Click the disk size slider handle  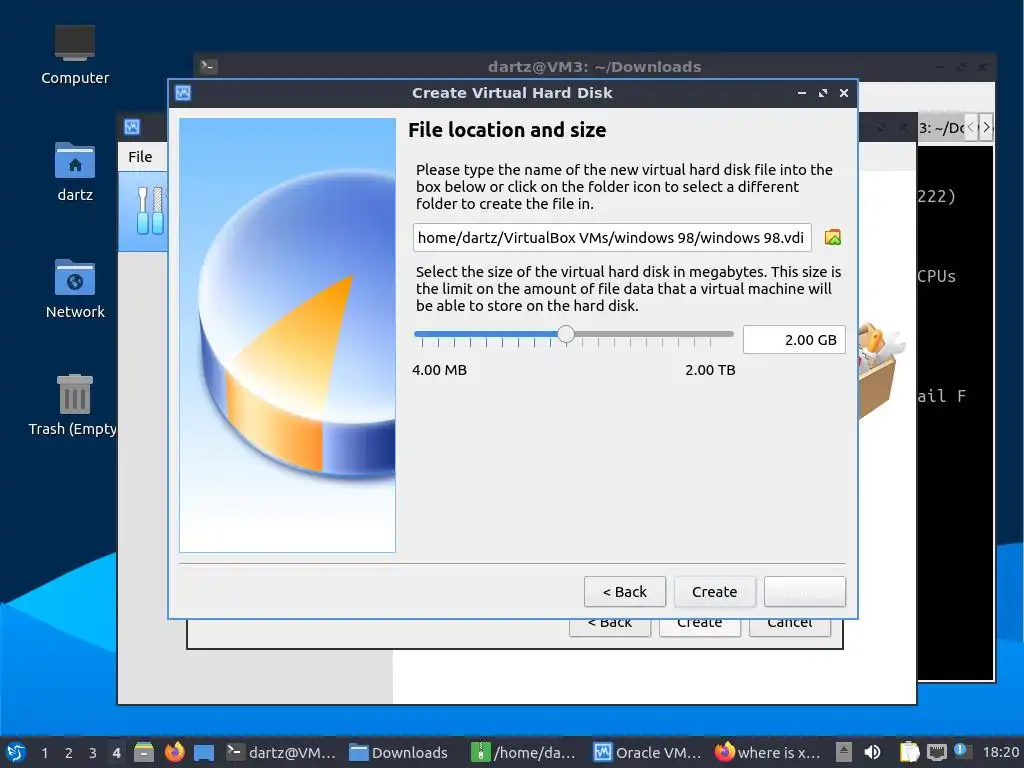click(x=566, y=334)
